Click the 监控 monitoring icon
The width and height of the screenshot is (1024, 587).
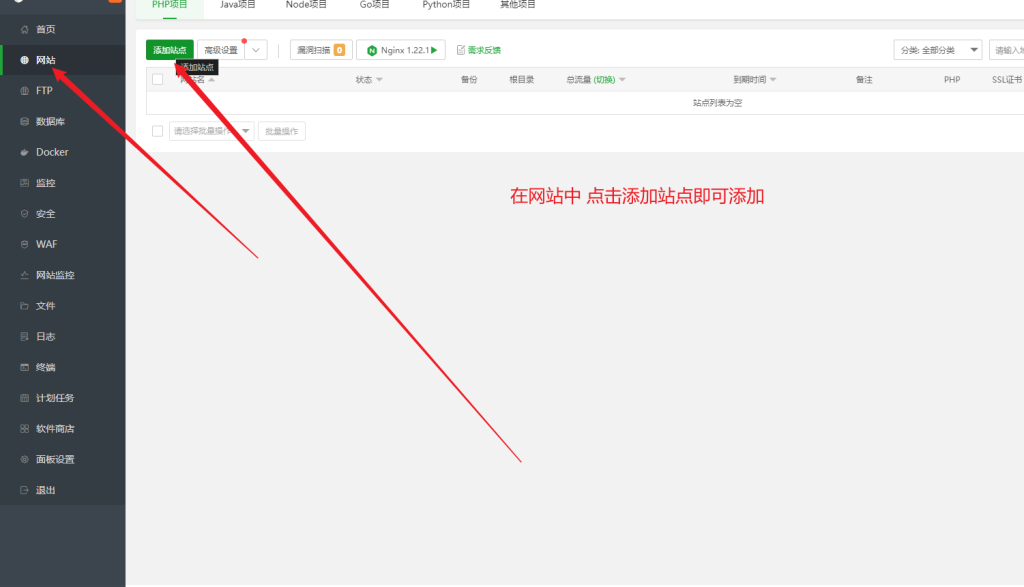click(25, 184)
